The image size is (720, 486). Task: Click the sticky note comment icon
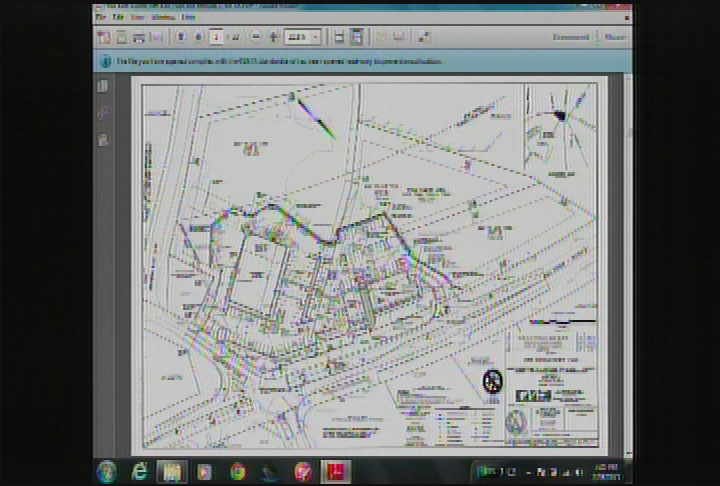382,37
